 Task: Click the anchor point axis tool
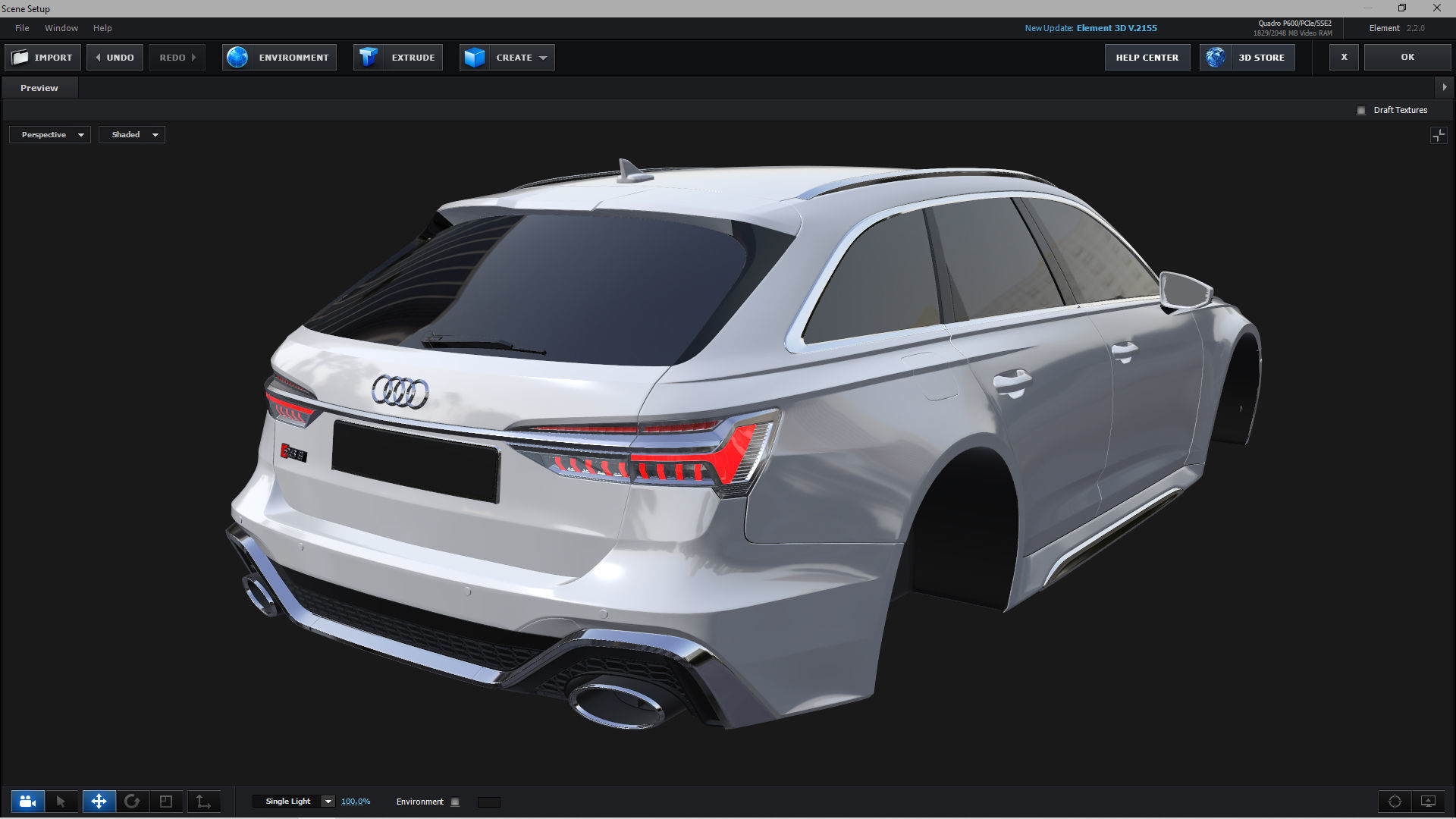(x=203, y=802)
